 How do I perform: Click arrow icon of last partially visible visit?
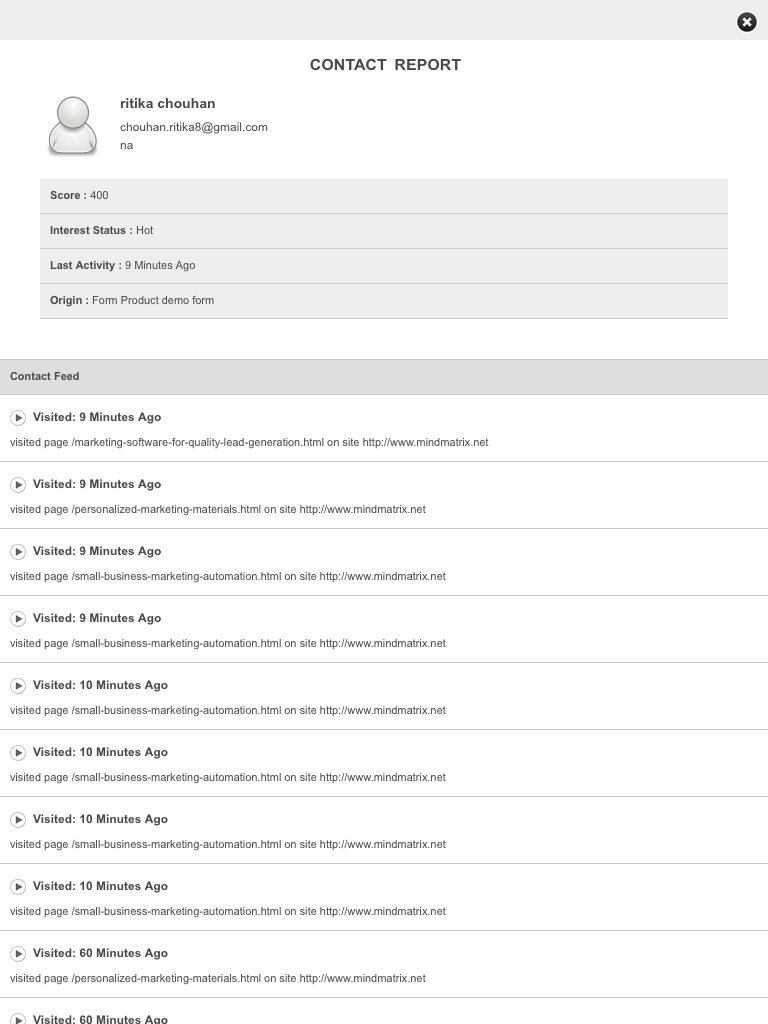click(x=18, y=1019)
